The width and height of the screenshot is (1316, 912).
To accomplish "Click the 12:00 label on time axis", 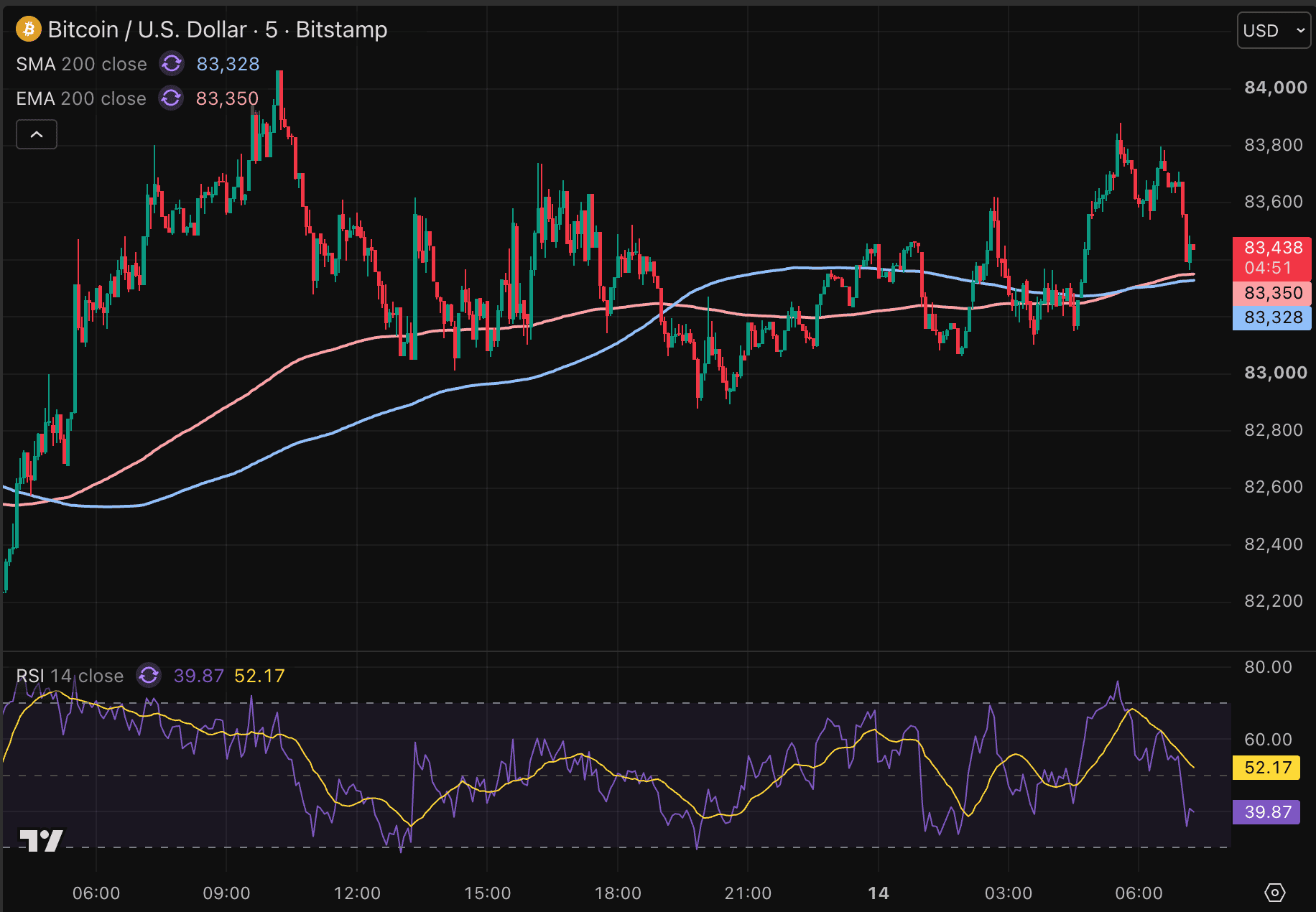I will tap(357, 893).
